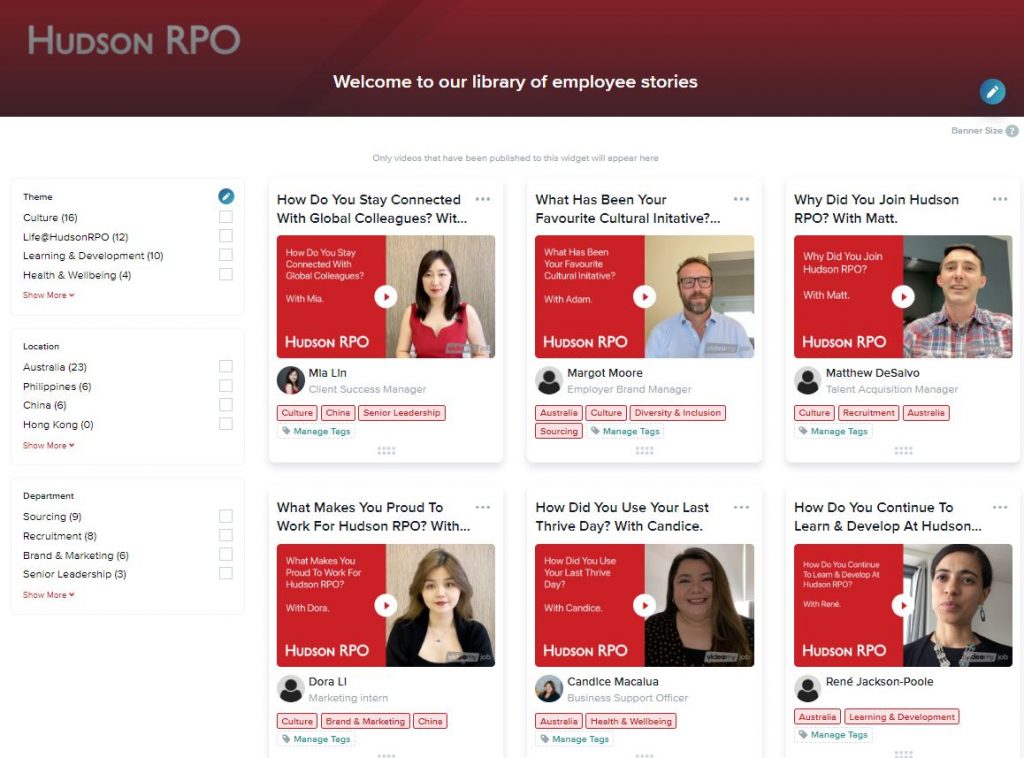Expand Show More under Theme

click(48, 295)
